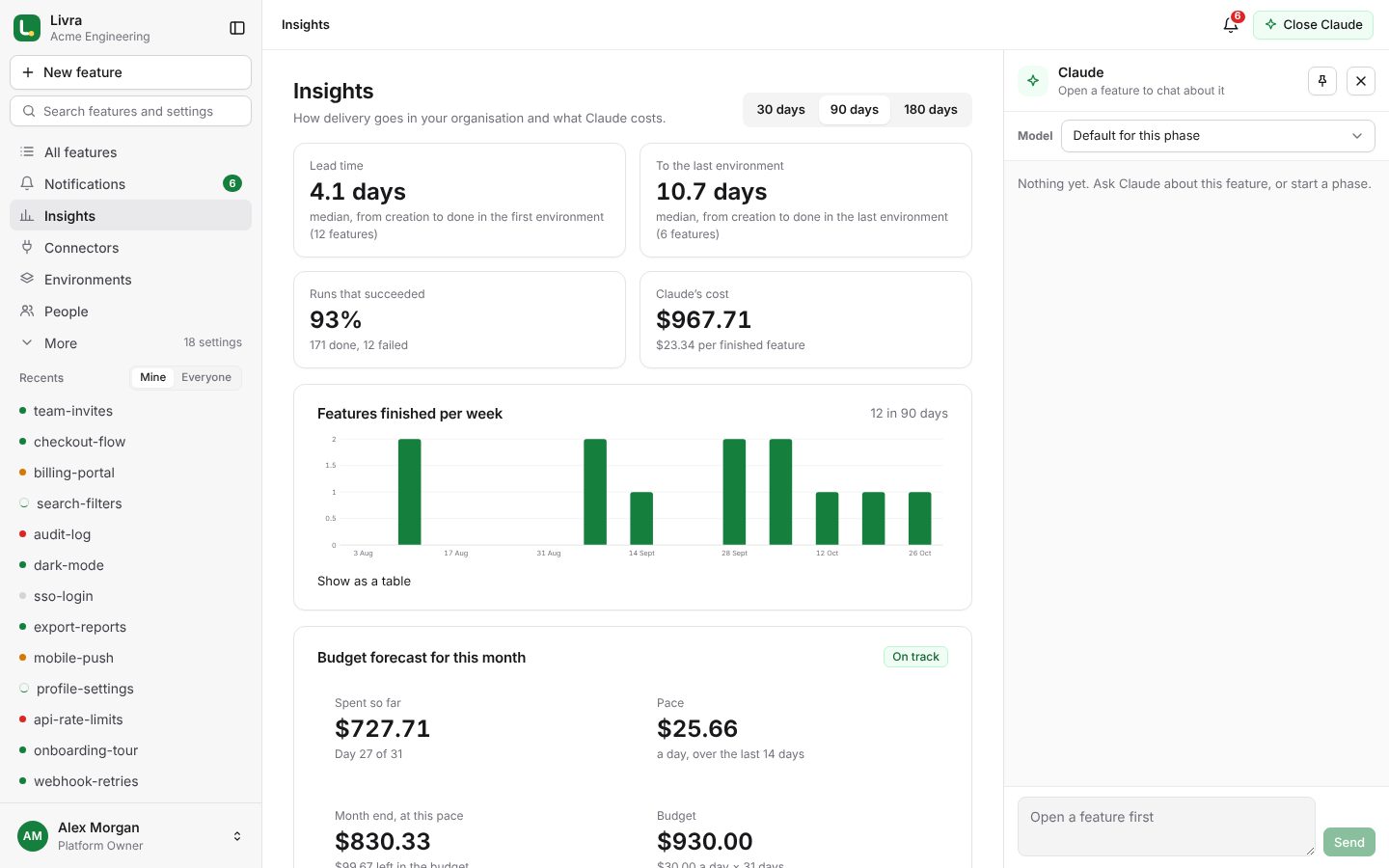Viewport: 1389px width, 868px height.
Task: Switch the range to 180 days
Action: [931, 110]
